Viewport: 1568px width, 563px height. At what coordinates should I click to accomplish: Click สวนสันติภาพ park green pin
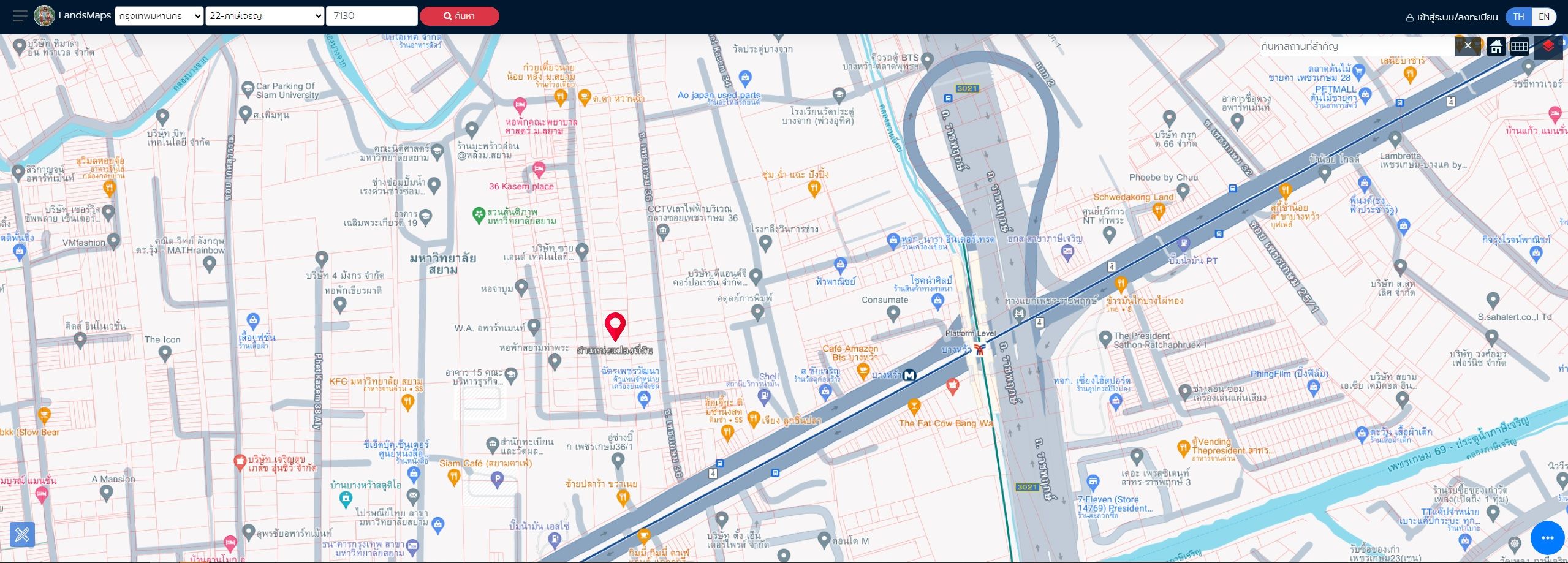coord(479,215)
